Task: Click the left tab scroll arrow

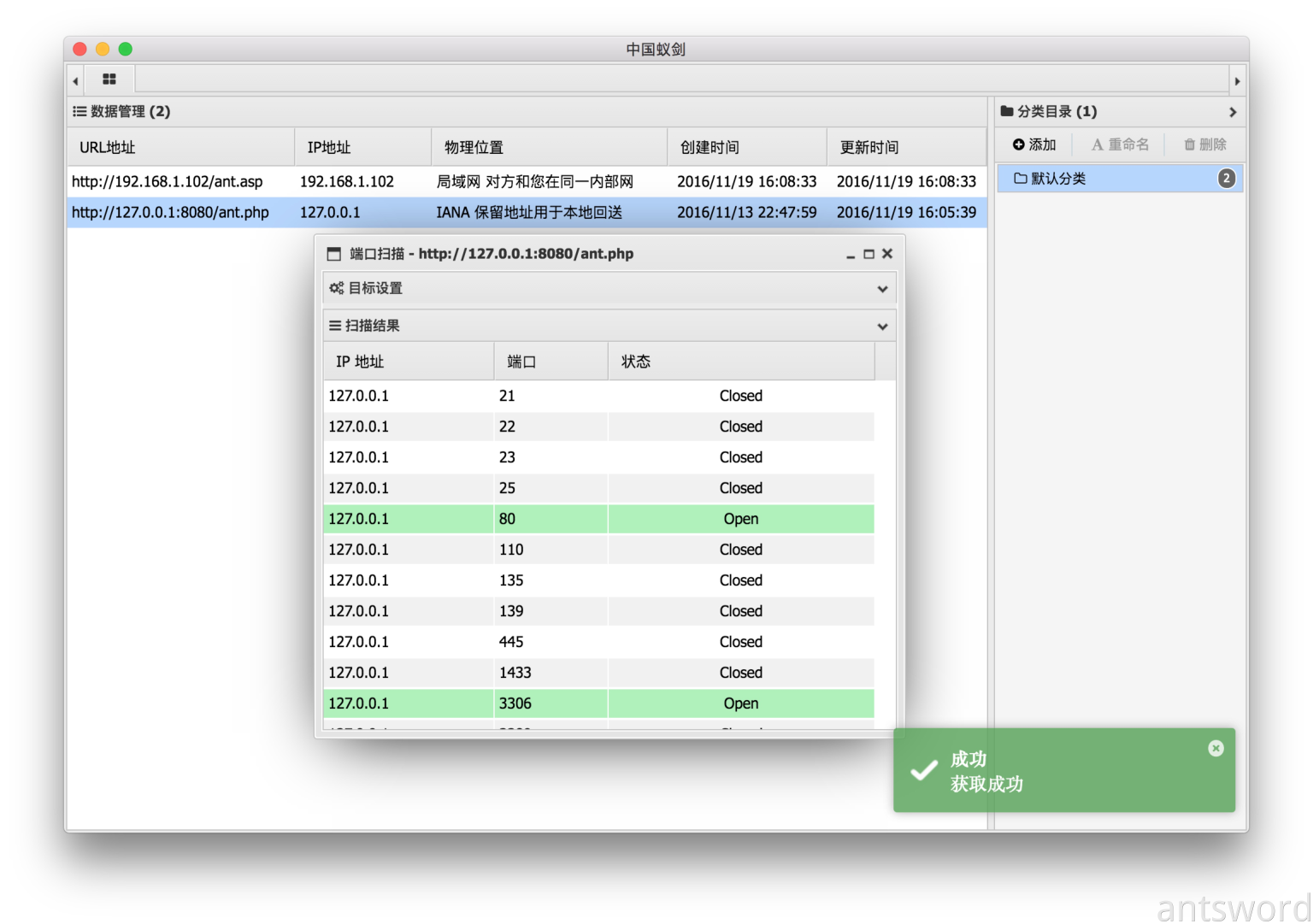Action: pos(76,81)
